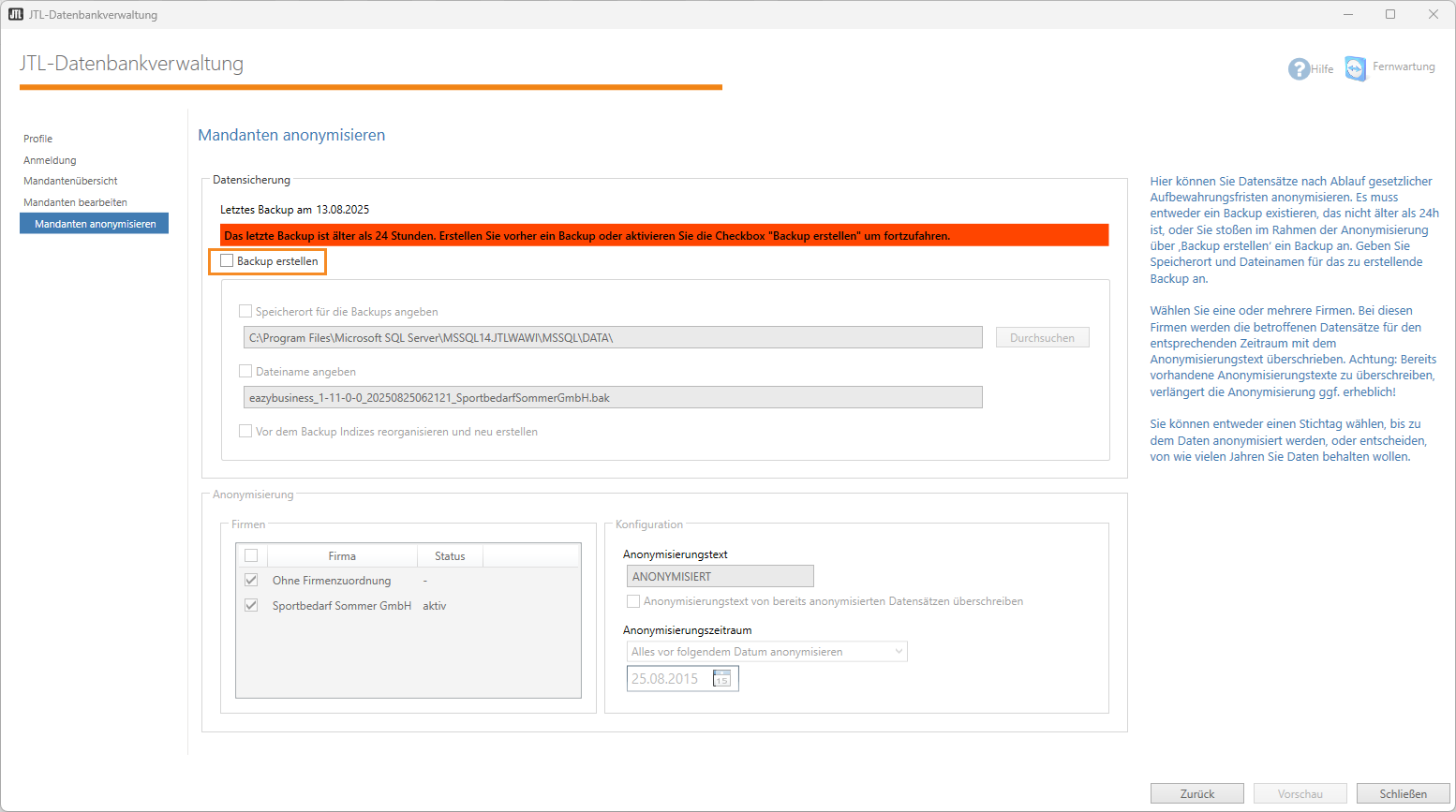Open Anmeldung in the left navigation
This screenshot has height=812, width=1456.
pyautogui.click(x=50, y=160)
